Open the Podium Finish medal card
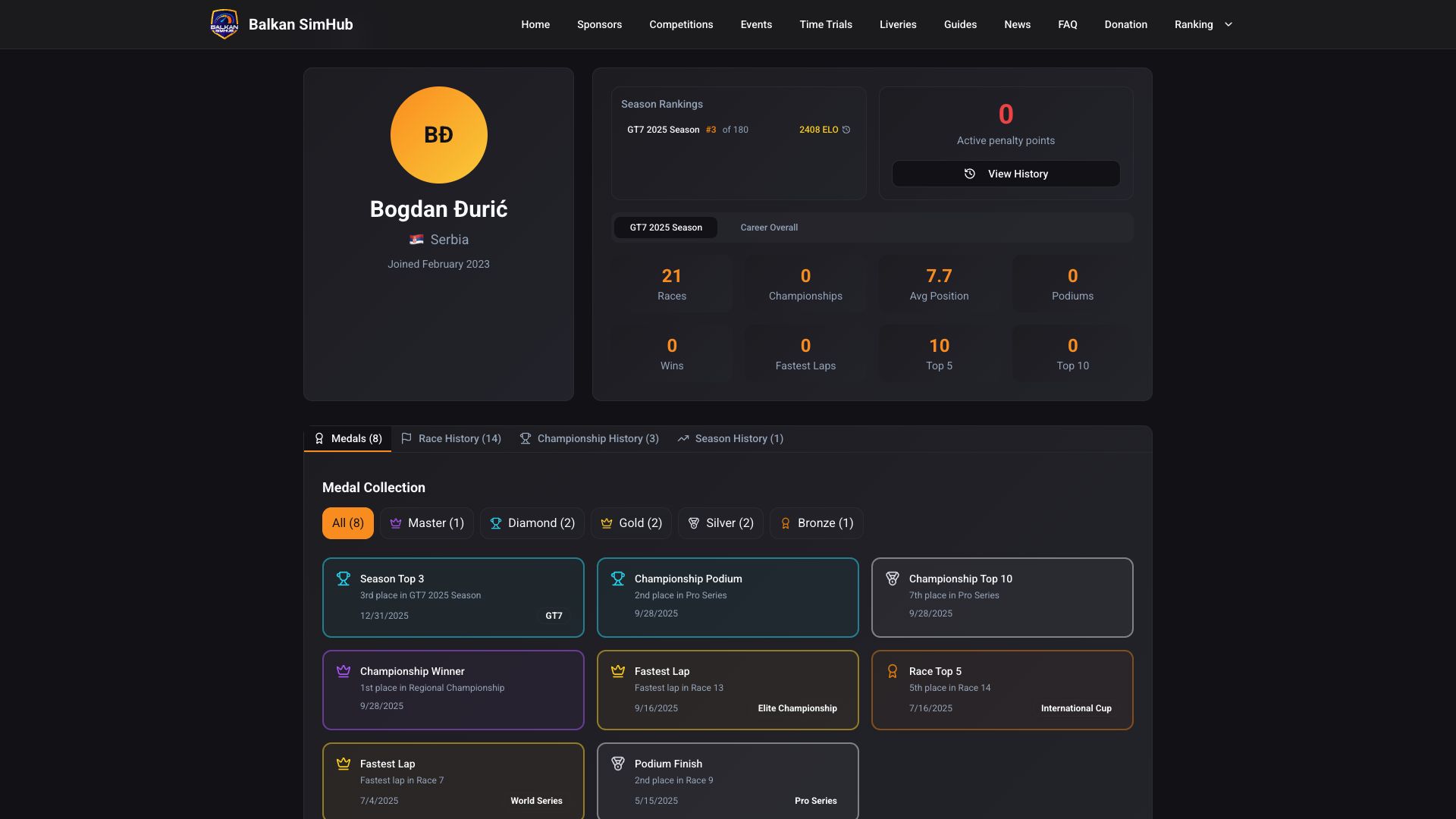The image size is (1456, 819). pyautogui.click(x=727, y=781)
